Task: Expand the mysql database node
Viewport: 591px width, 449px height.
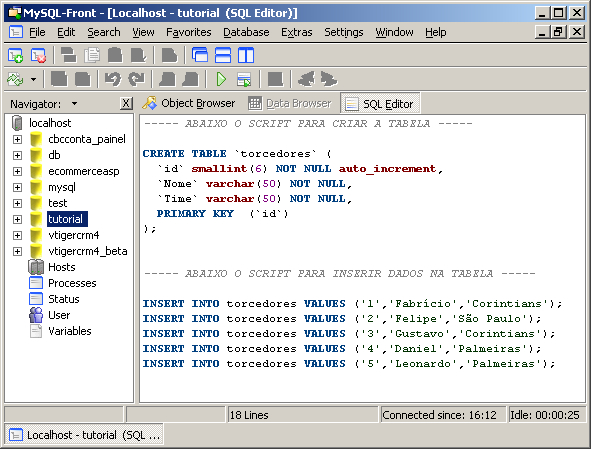Action: click(17, 187)
